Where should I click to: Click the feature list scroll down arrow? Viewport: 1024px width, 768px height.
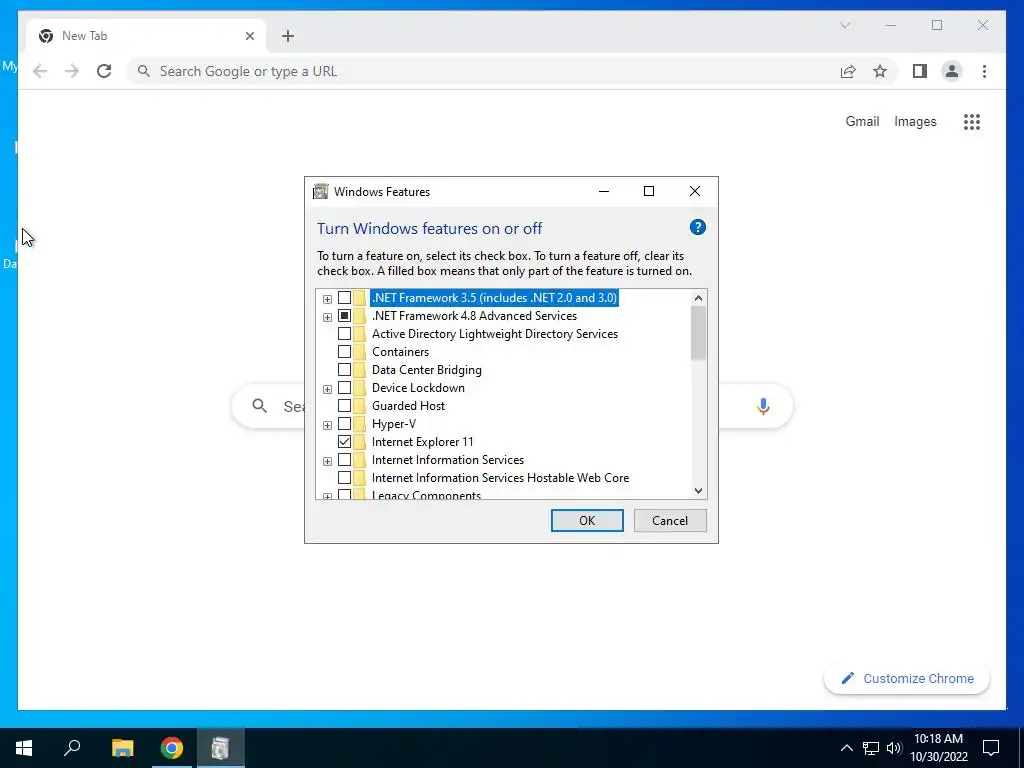(x=698, y=490)
